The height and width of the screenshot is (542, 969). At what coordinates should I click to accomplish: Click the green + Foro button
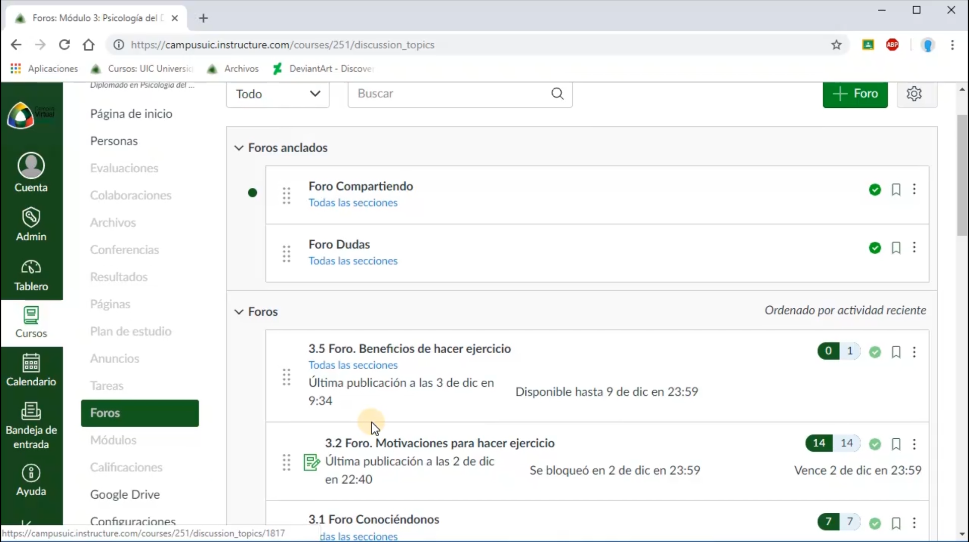(x=855, y=94)
